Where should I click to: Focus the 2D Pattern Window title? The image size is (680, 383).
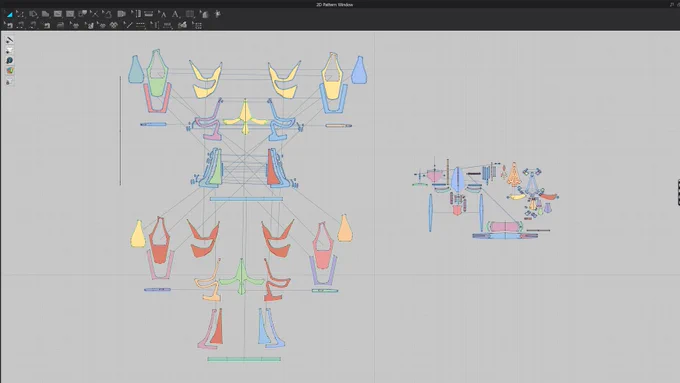pyautogui.click(x=334, y=4)
